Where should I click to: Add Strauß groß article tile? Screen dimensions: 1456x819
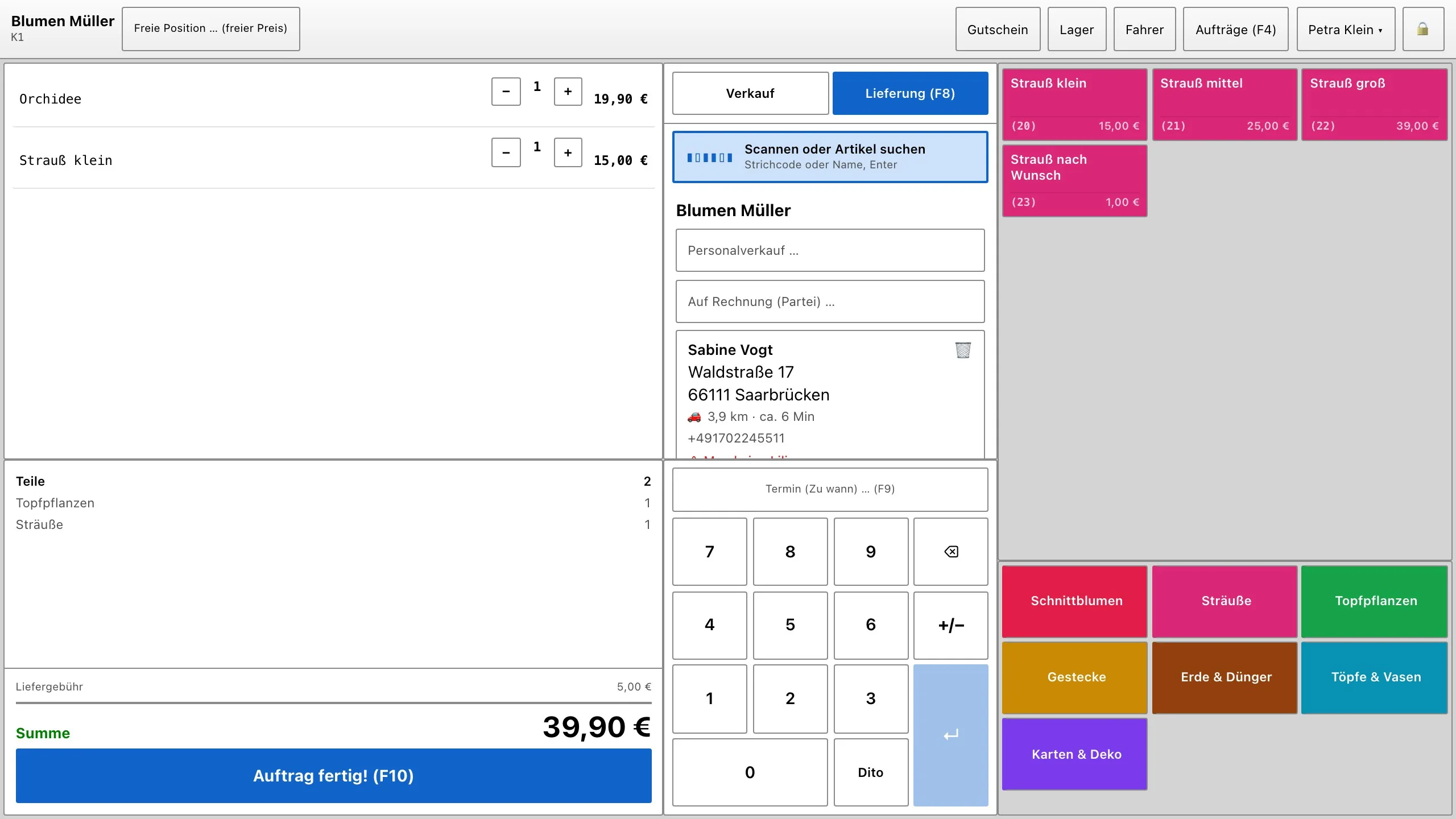tap(1374, 105)
